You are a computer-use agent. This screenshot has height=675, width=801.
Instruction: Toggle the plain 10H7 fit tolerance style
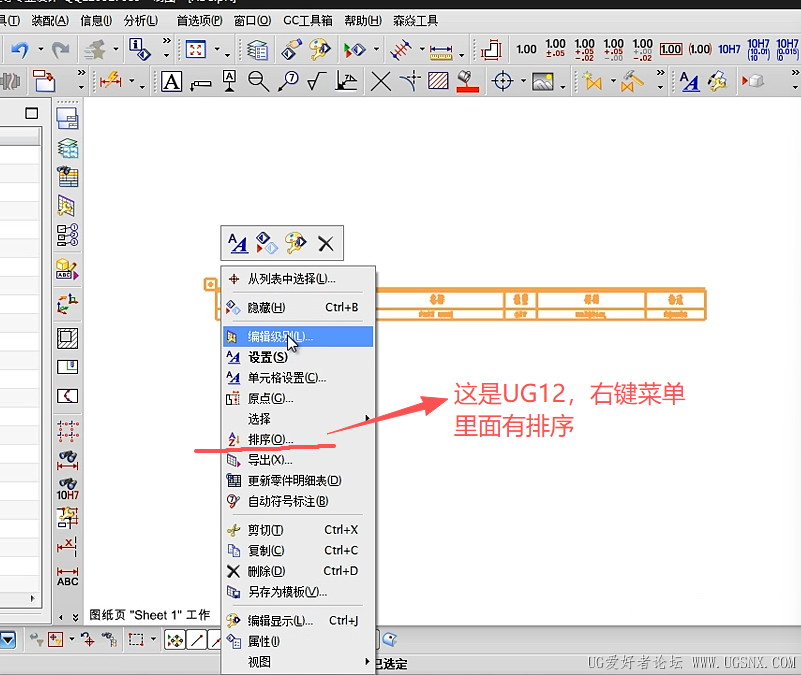coord(729,50)
